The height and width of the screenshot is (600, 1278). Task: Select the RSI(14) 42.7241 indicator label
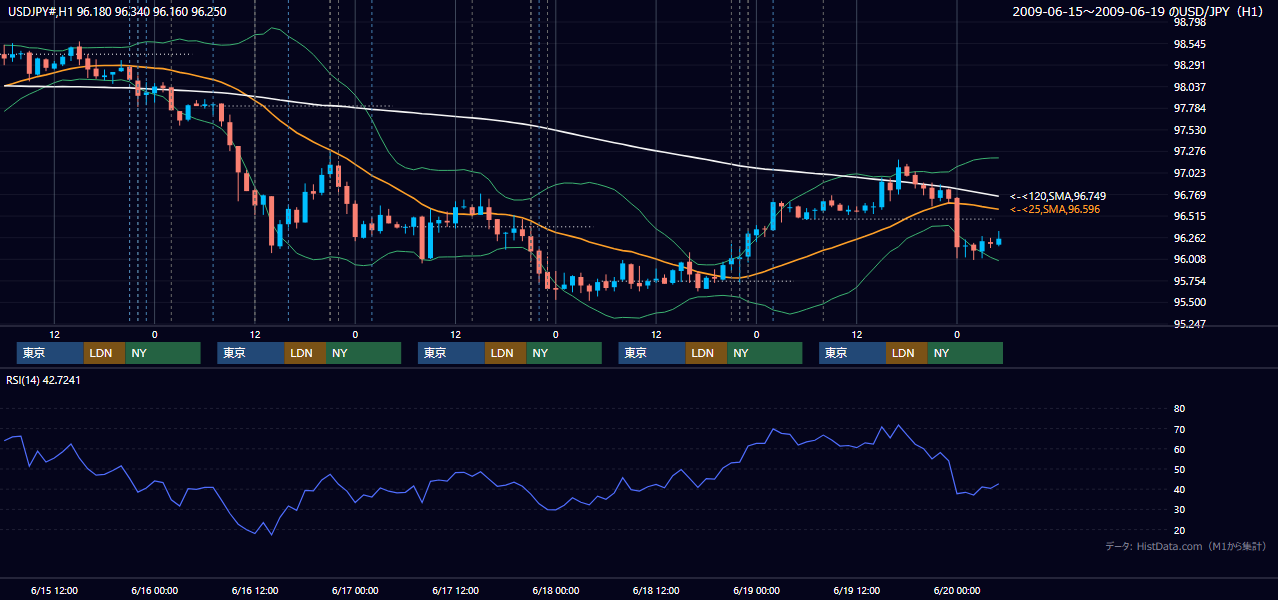43,379
